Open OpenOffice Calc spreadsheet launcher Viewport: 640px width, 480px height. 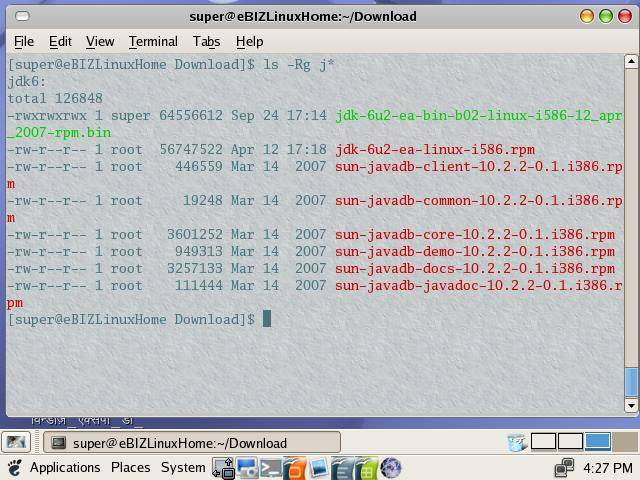click(x=366, y=467)
